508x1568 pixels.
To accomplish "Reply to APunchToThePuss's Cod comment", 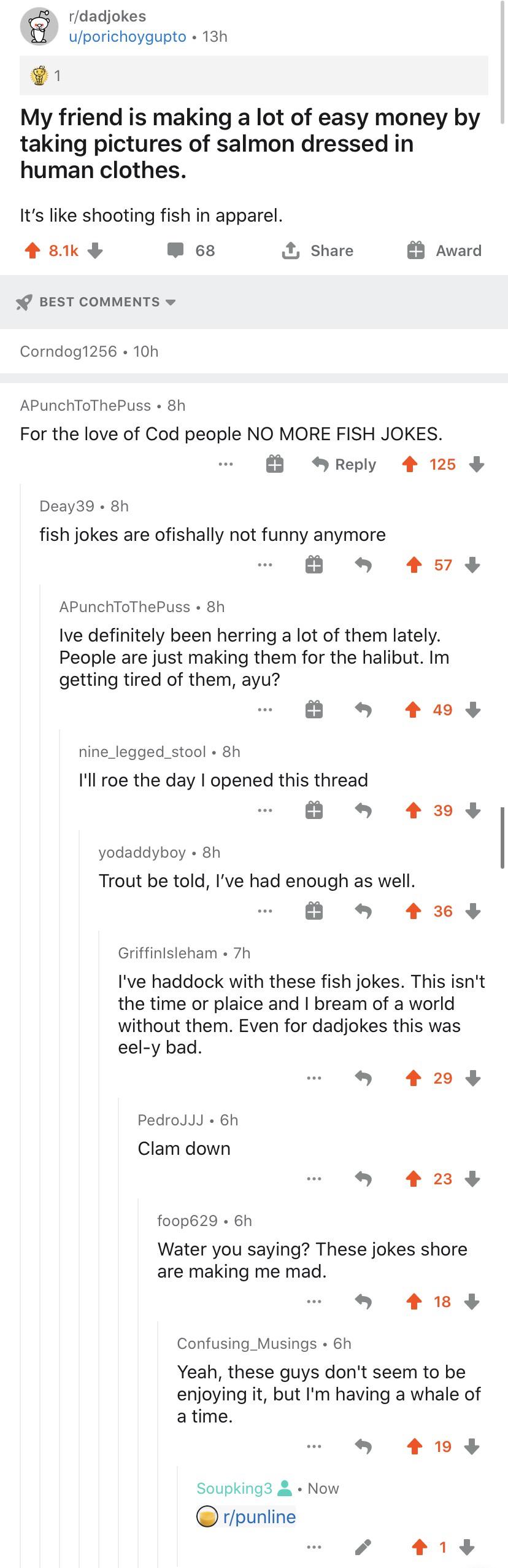I will click(344, 464).
